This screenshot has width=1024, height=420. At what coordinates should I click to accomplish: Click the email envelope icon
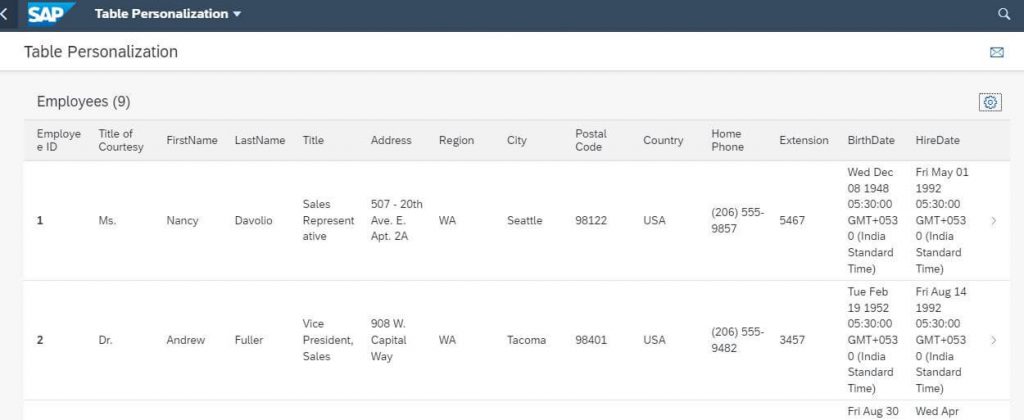tap(997, 52)
